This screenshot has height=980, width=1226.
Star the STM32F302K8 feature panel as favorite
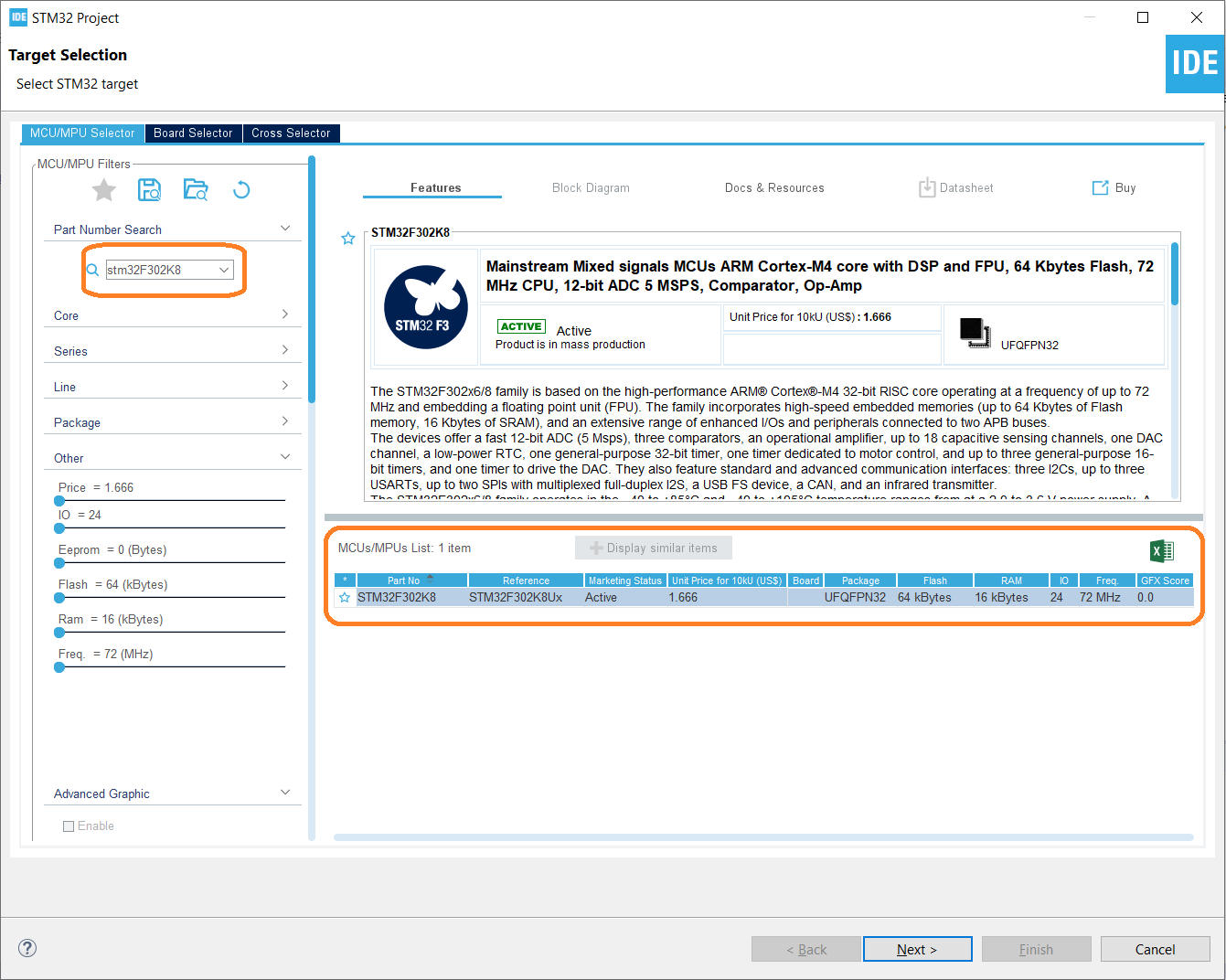[x=348, y=239]
